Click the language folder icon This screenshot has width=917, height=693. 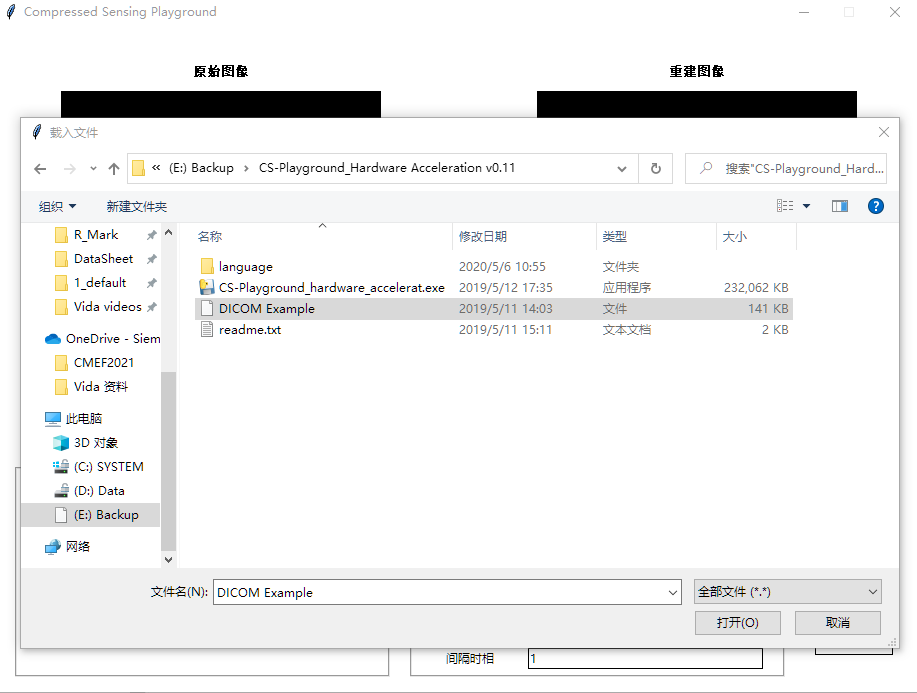pos(207,267)
